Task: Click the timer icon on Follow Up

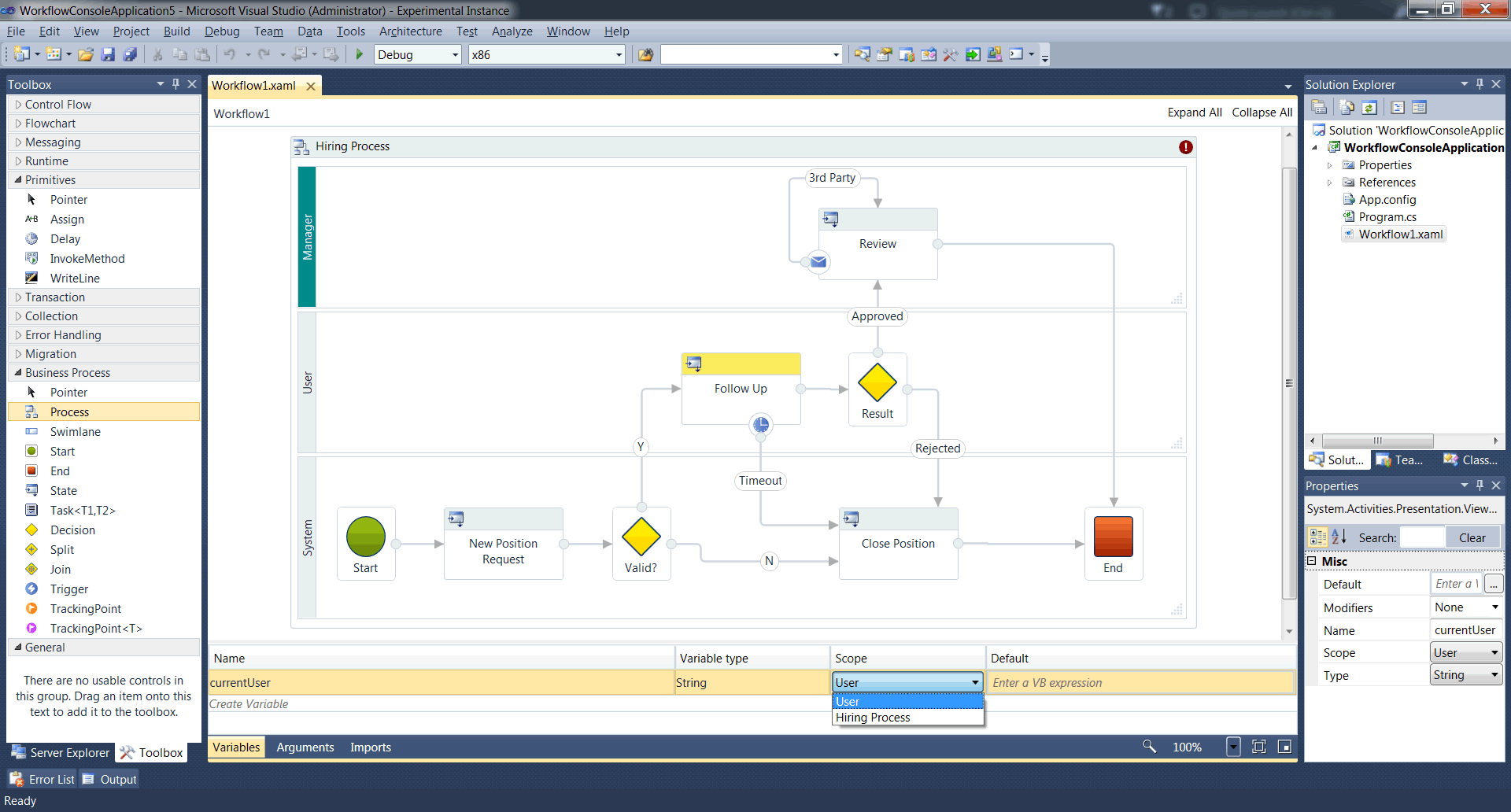Action: coord(761,425)
